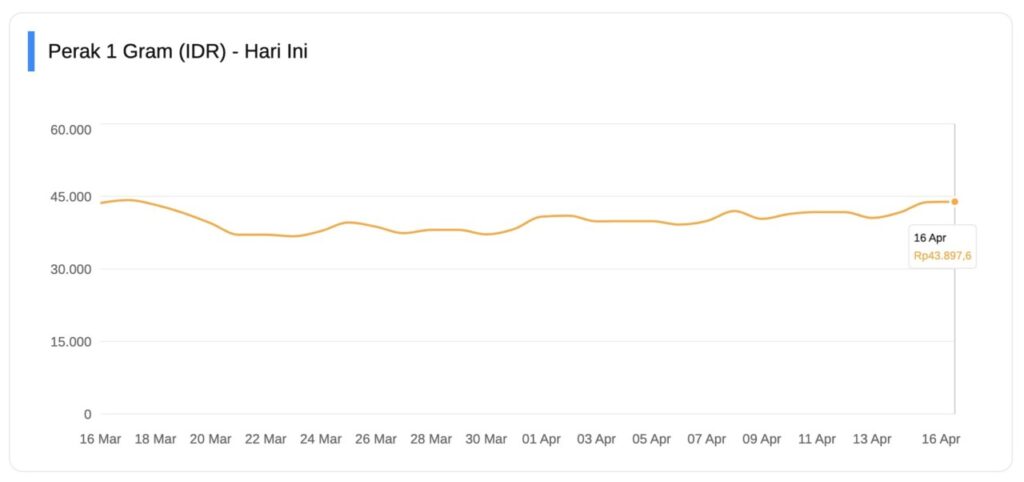Viewport: 1024px width, 482px height.
Task: Click the 16 Apr x-axis date label
Action: coord(941,439)
